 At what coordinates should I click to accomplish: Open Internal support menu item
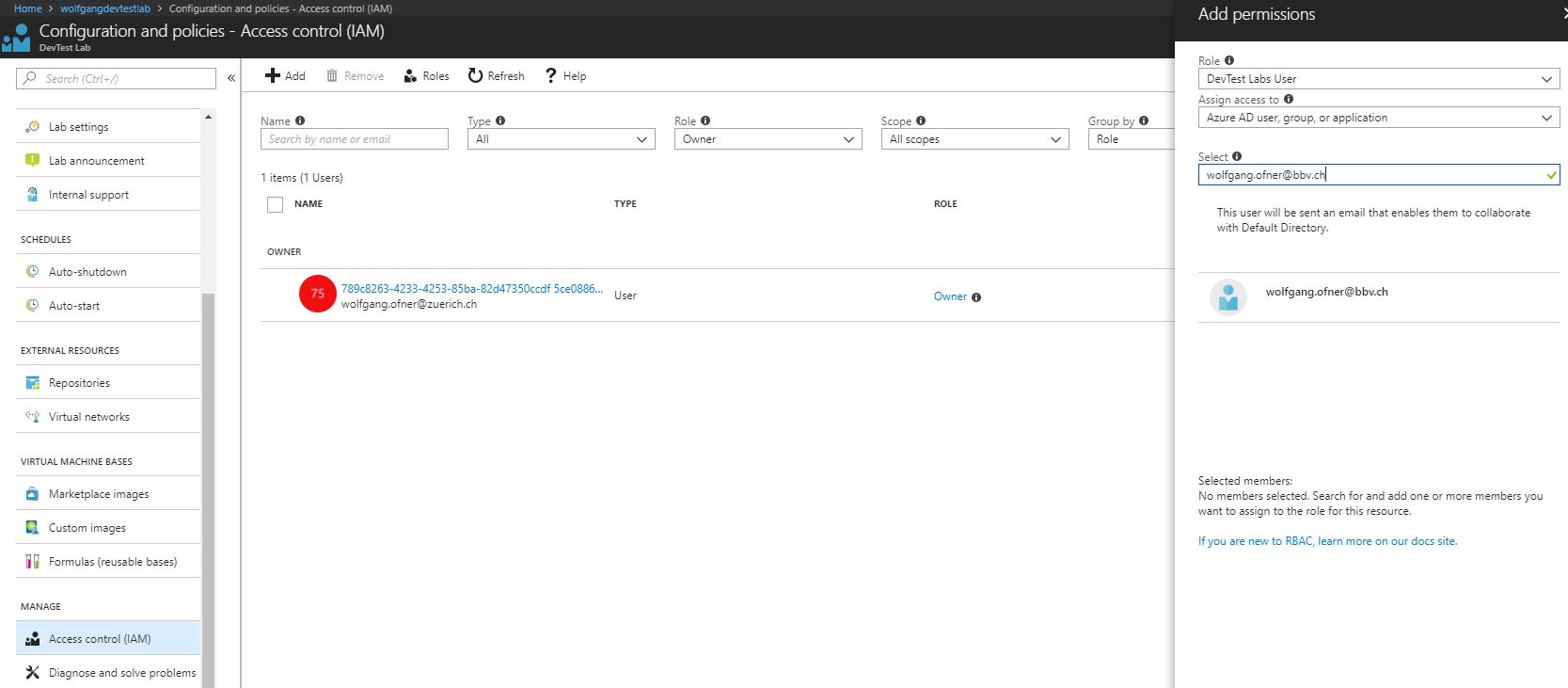click(108, 194)
